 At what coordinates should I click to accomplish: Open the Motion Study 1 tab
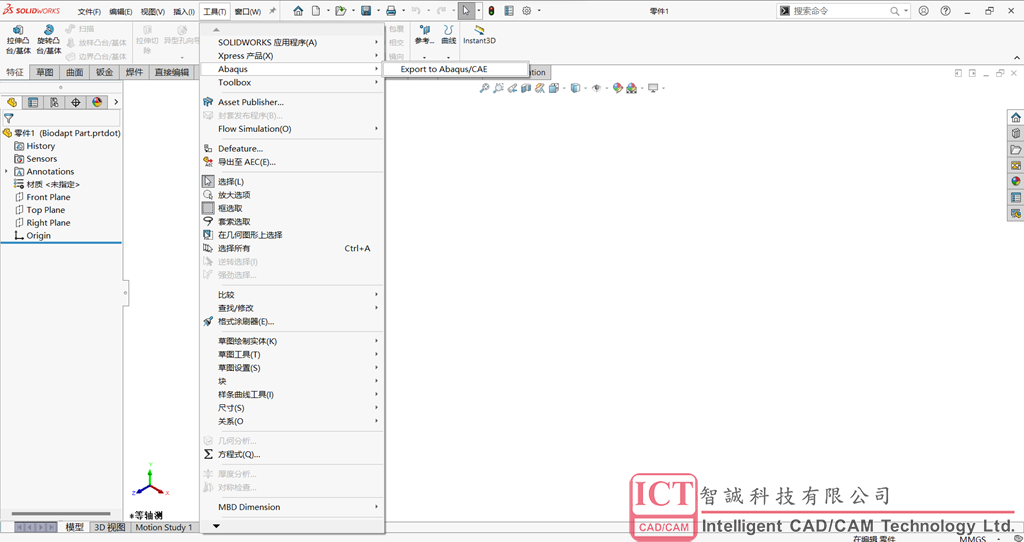163,527
